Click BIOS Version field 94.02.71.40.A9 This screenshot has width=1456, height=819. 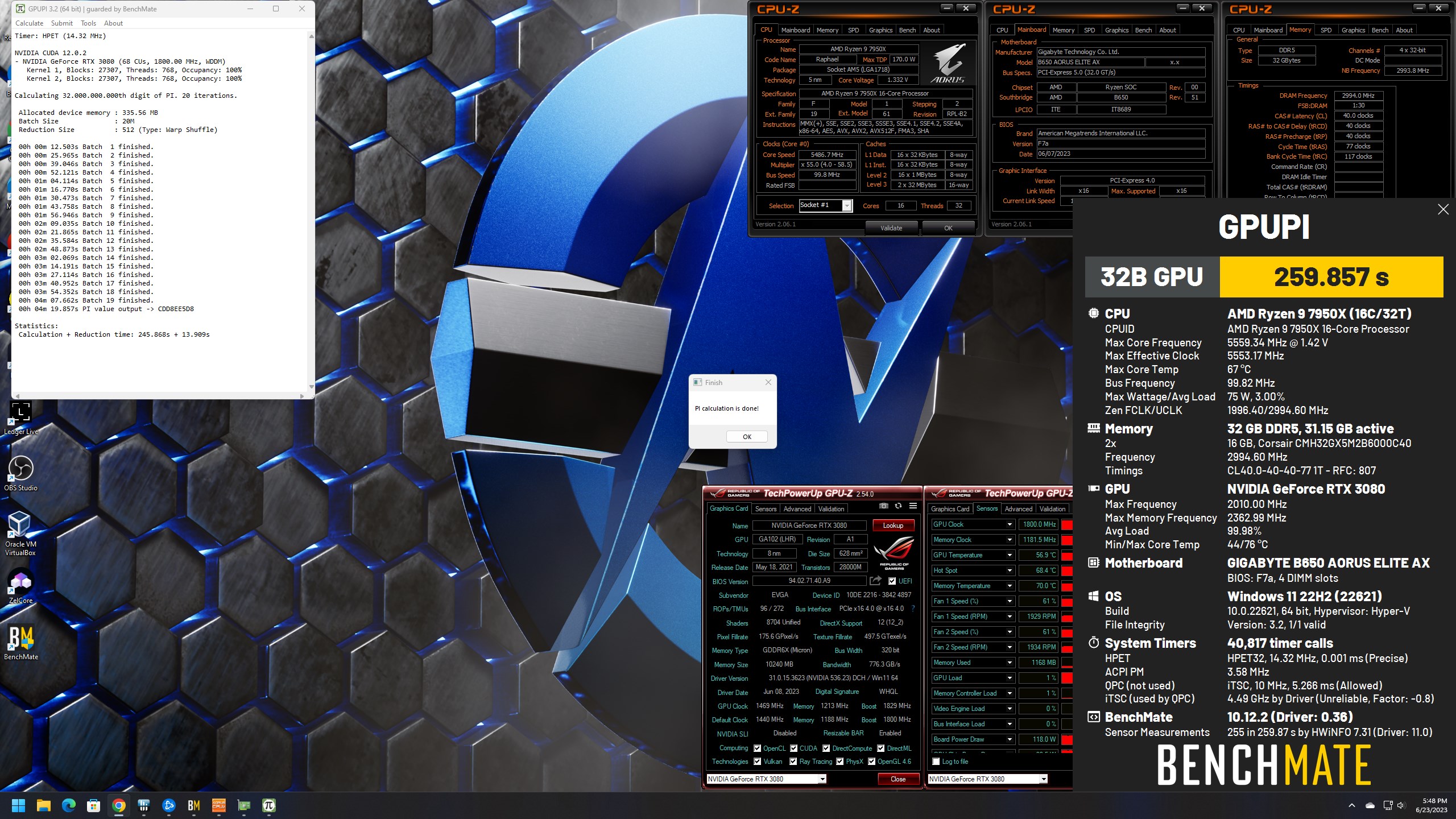(x=809, y=581)
